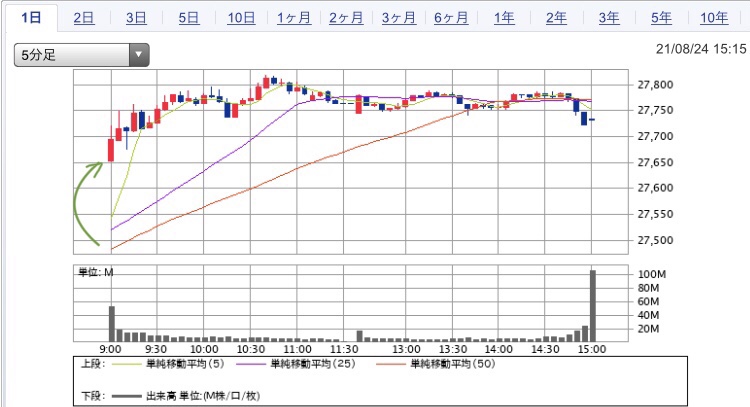Viewport: 750px width, 407px height.
Task: Click the 60M volume axis label
Action: [649, 302]
